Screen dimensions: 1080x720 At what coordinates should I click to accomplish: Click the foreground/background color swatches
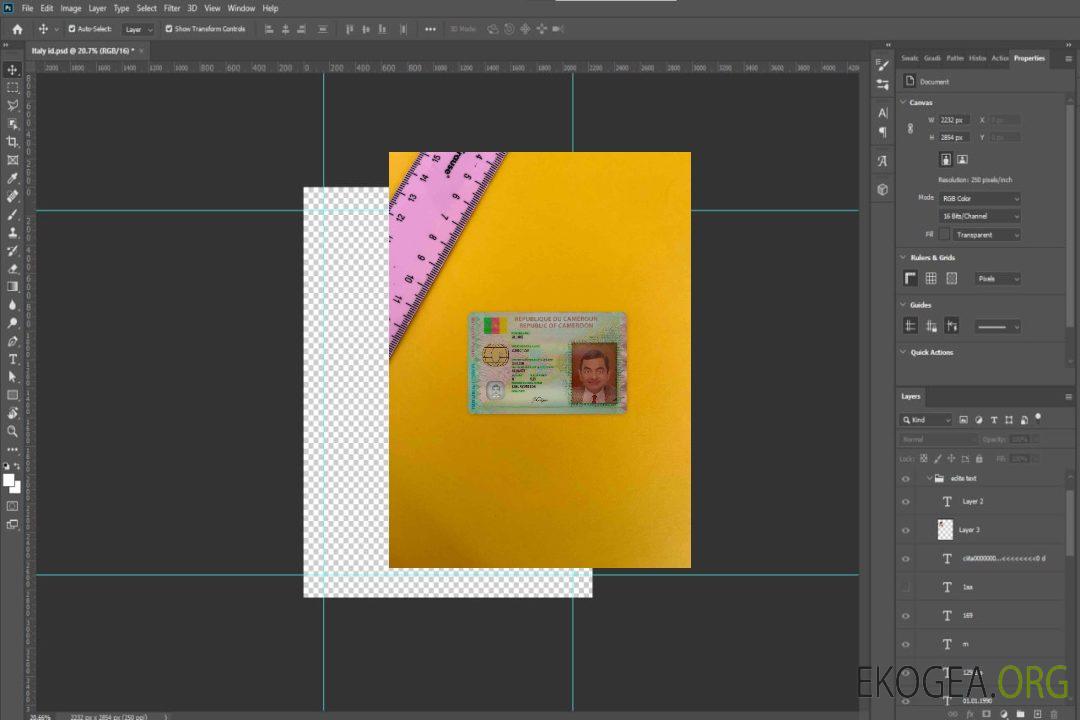pos(12,483)
